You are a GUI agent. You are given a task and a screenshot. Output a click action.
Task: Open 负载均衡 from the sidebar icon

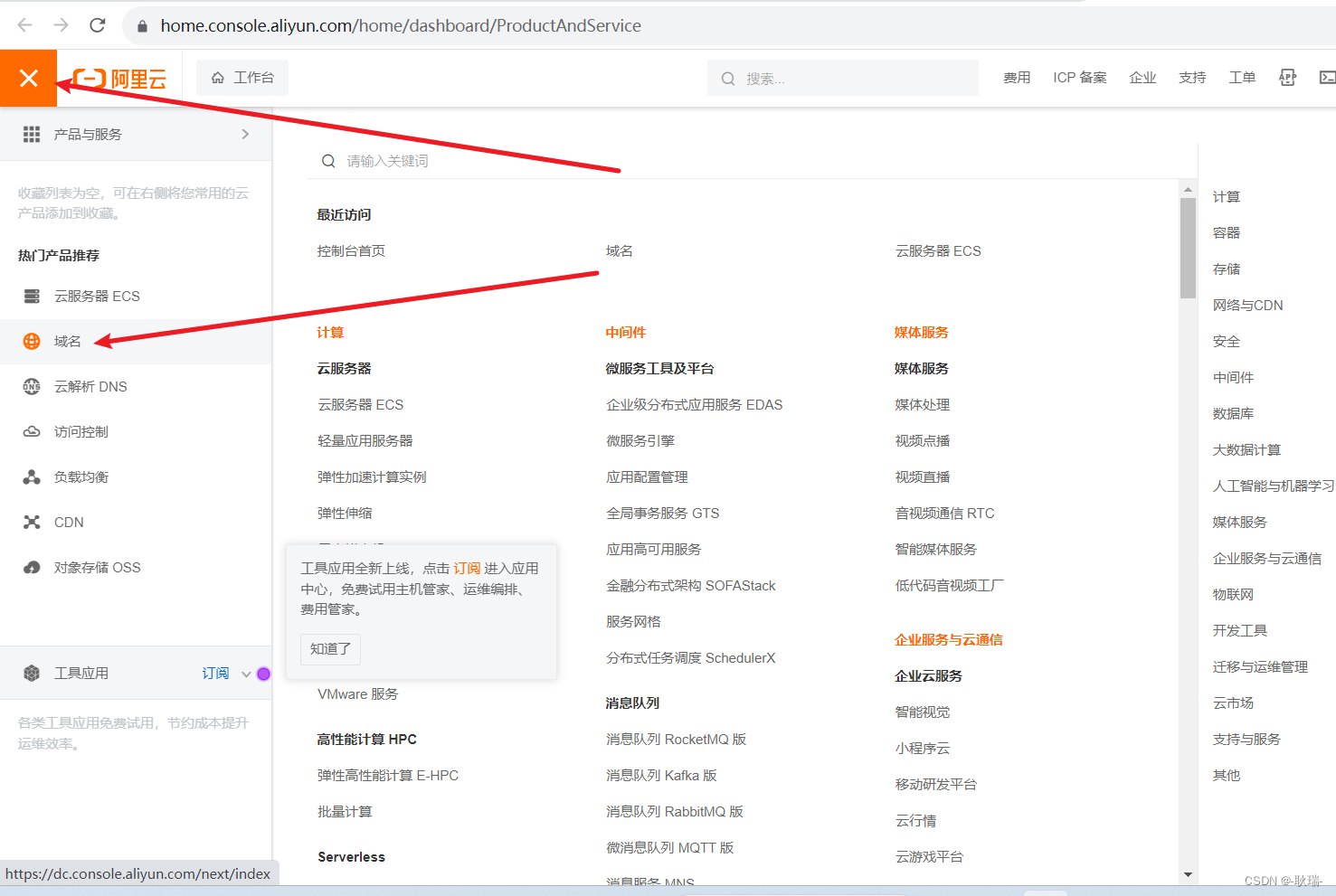click(x=32, y=476)
